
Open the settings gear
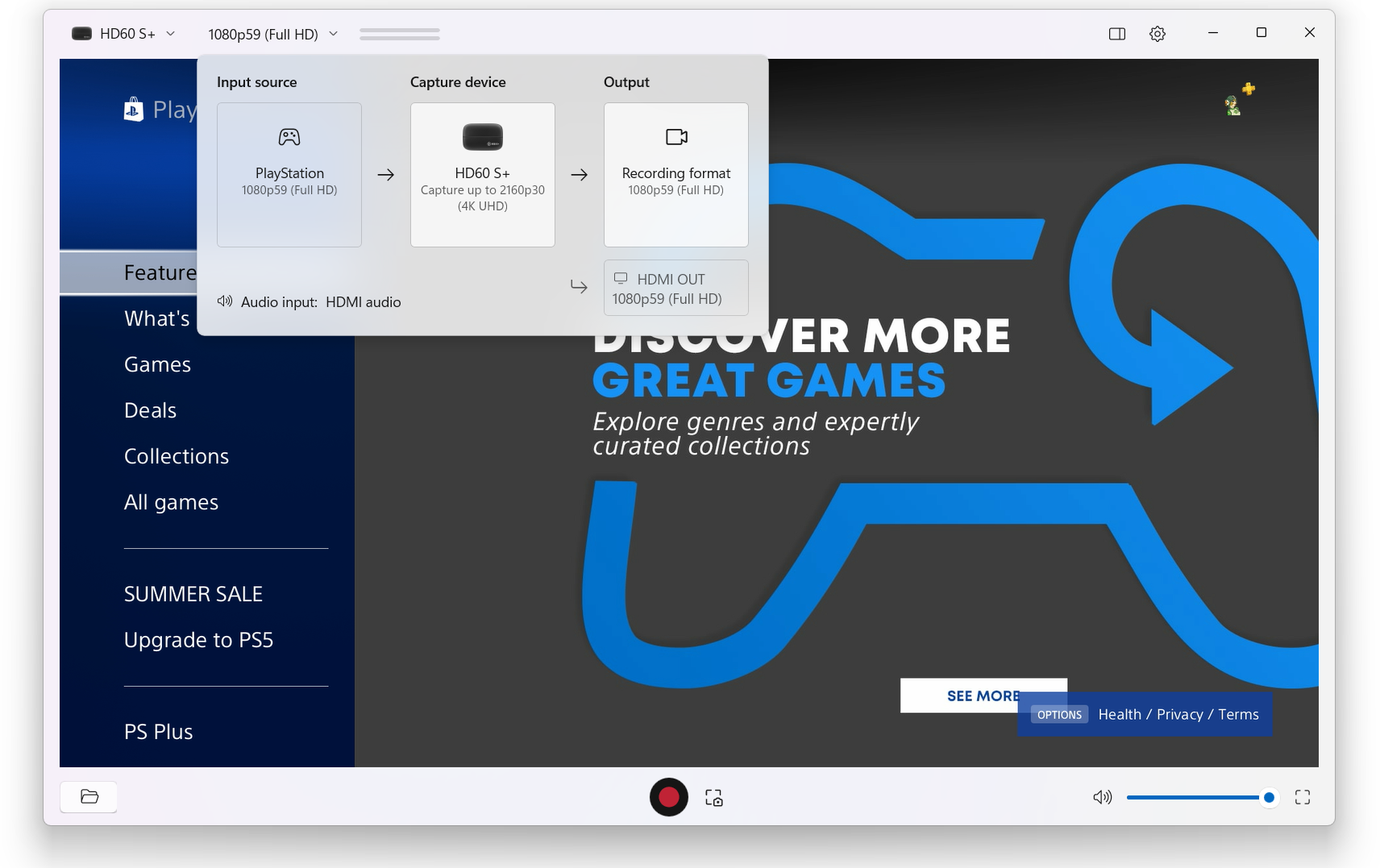coord(1157,34)
